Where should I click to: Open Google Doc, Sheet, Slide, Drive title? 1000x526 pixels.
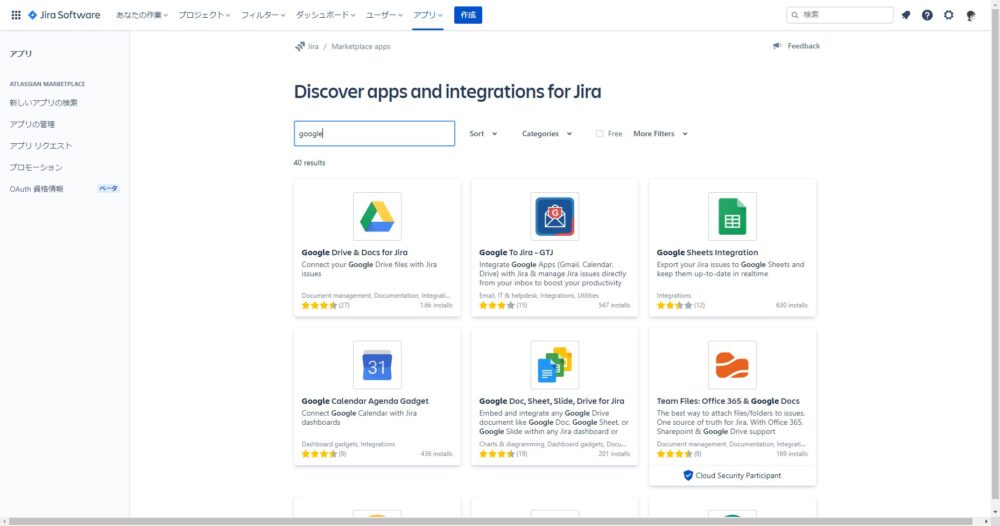[x=552, y=401]
